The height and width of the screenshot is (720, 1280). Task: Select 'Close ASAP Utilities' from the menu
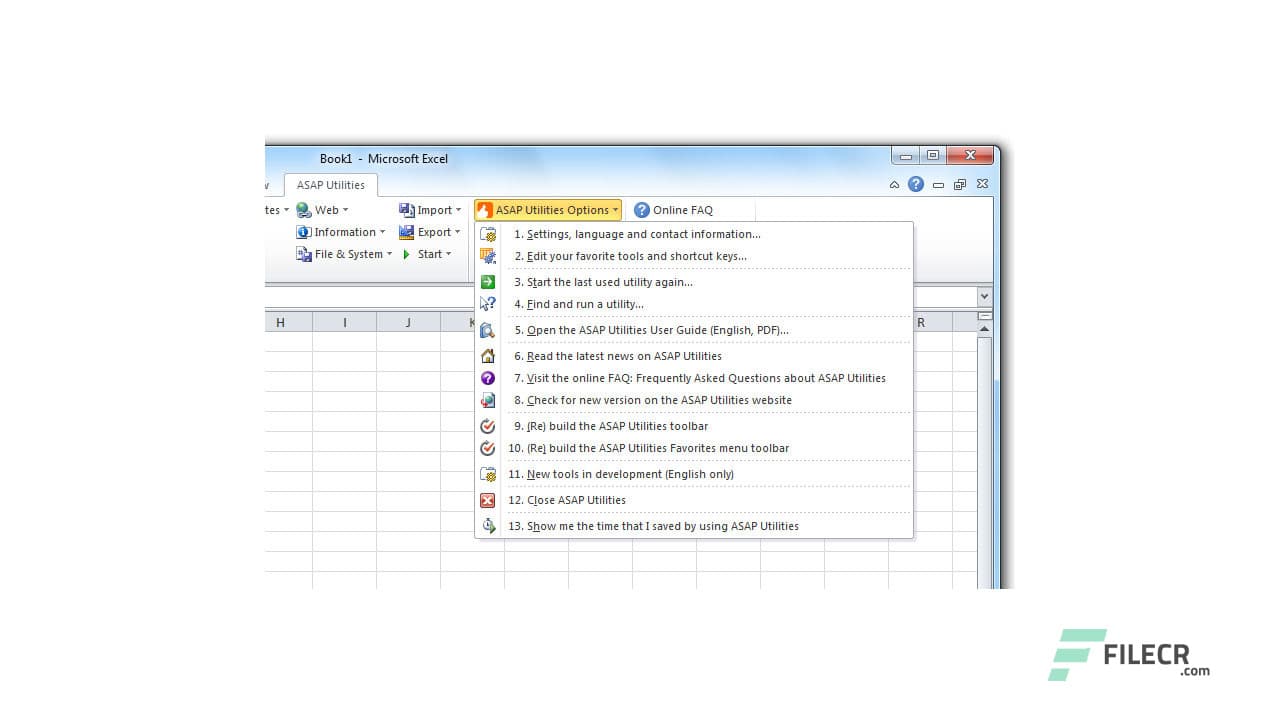click(569, 500)
